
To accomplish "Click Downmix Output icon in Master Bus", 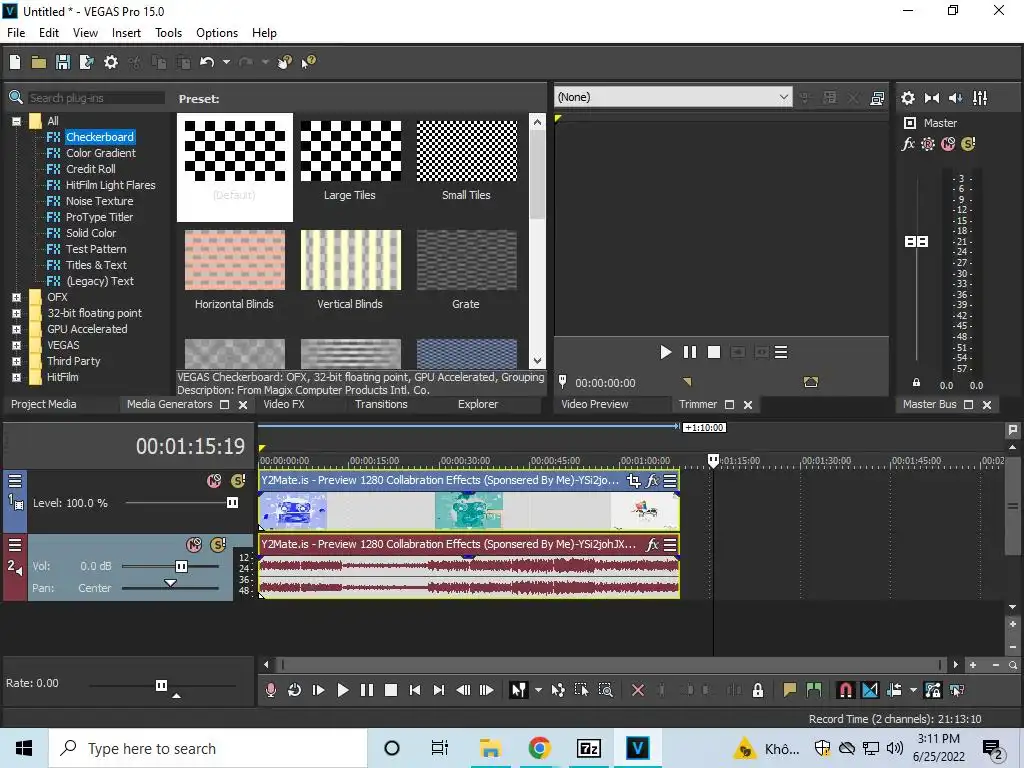I will pos(932,98).
